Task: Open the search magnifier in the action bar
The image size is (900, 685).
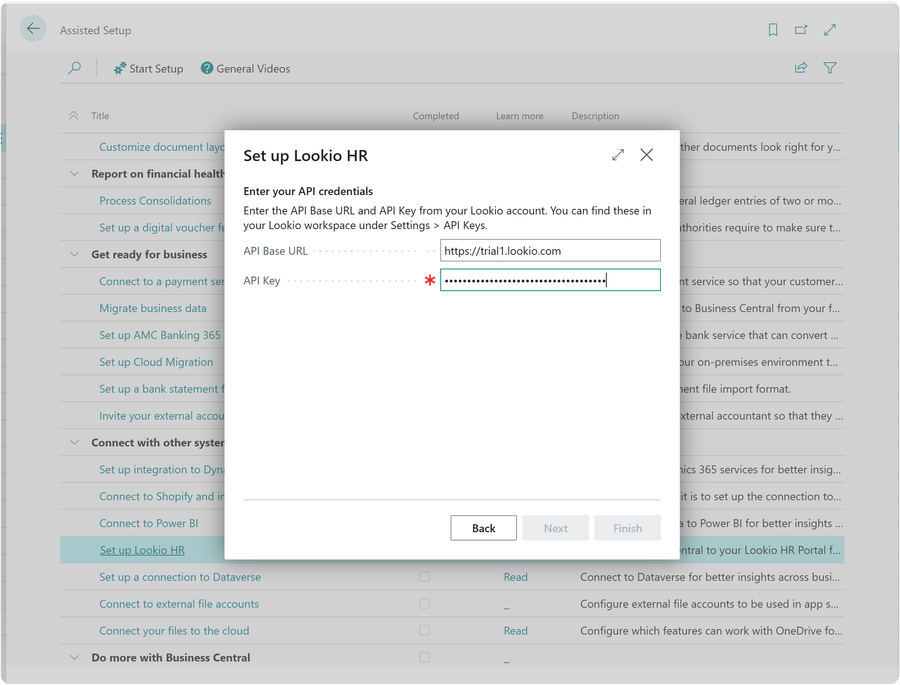Action: tap(74, 68)
